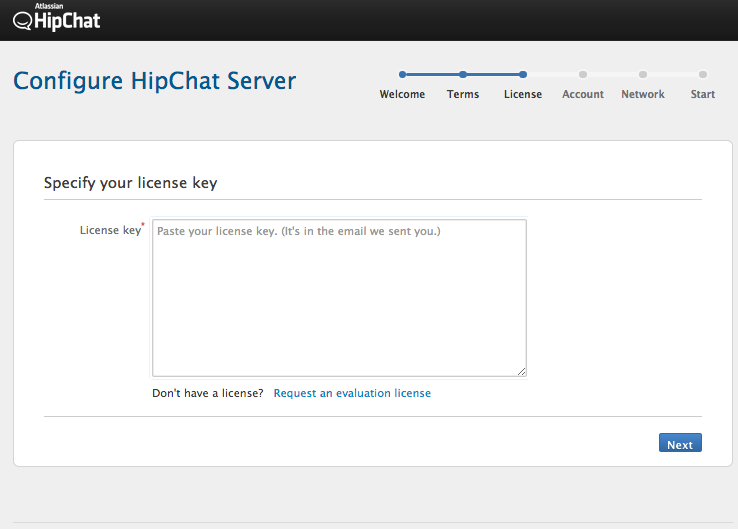Open Request an evaluation license link
Image resolution: width=738 pixels, height=529 pixels.
point(352,393)
